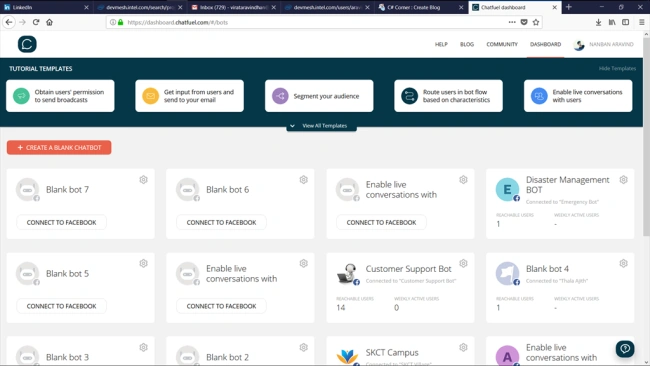This screenshot has height=366, width=650.
Task: Open settings gear for Blank bot 3
Action: coord(143,347)
